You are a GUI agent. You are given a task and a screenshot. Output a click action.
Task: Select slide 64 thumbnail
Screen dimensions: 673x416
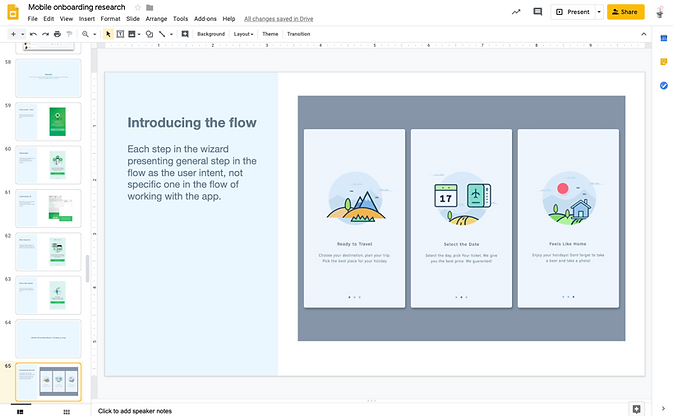coord(48,338)
